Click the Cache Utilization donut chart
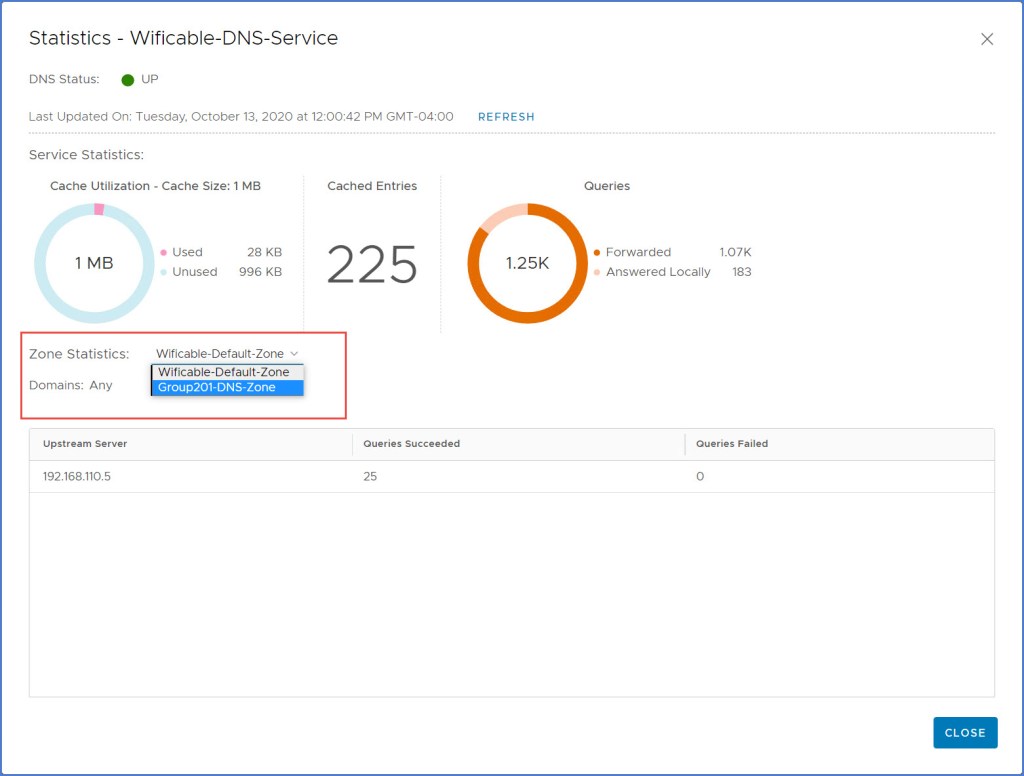The width and height of the screenshot is (1024, 776). pos(94,263)
